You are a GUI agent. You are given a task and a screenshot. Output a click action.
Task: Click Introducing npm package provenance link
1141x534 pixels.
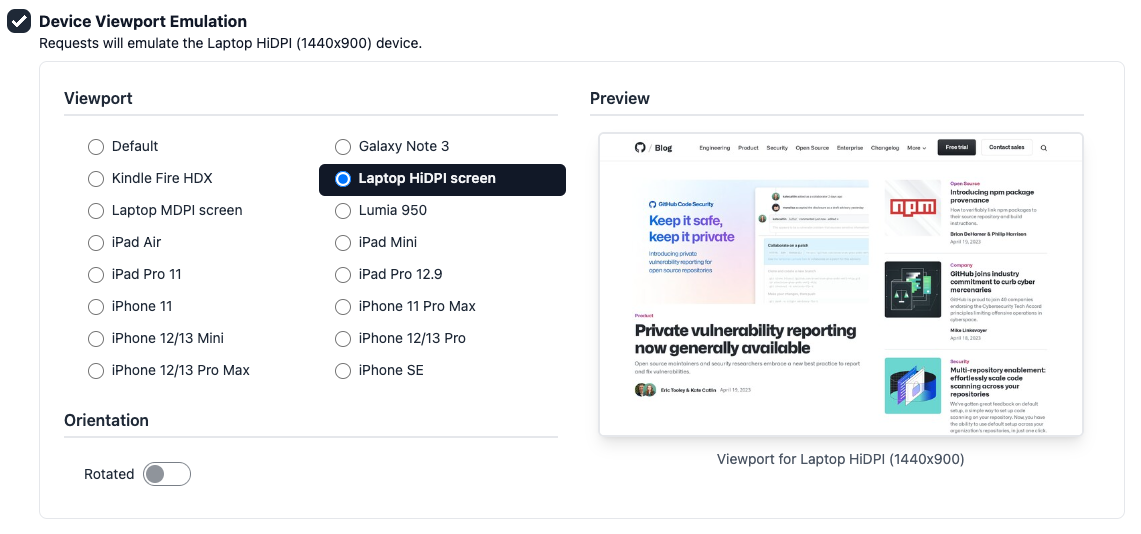coord(992,196)
